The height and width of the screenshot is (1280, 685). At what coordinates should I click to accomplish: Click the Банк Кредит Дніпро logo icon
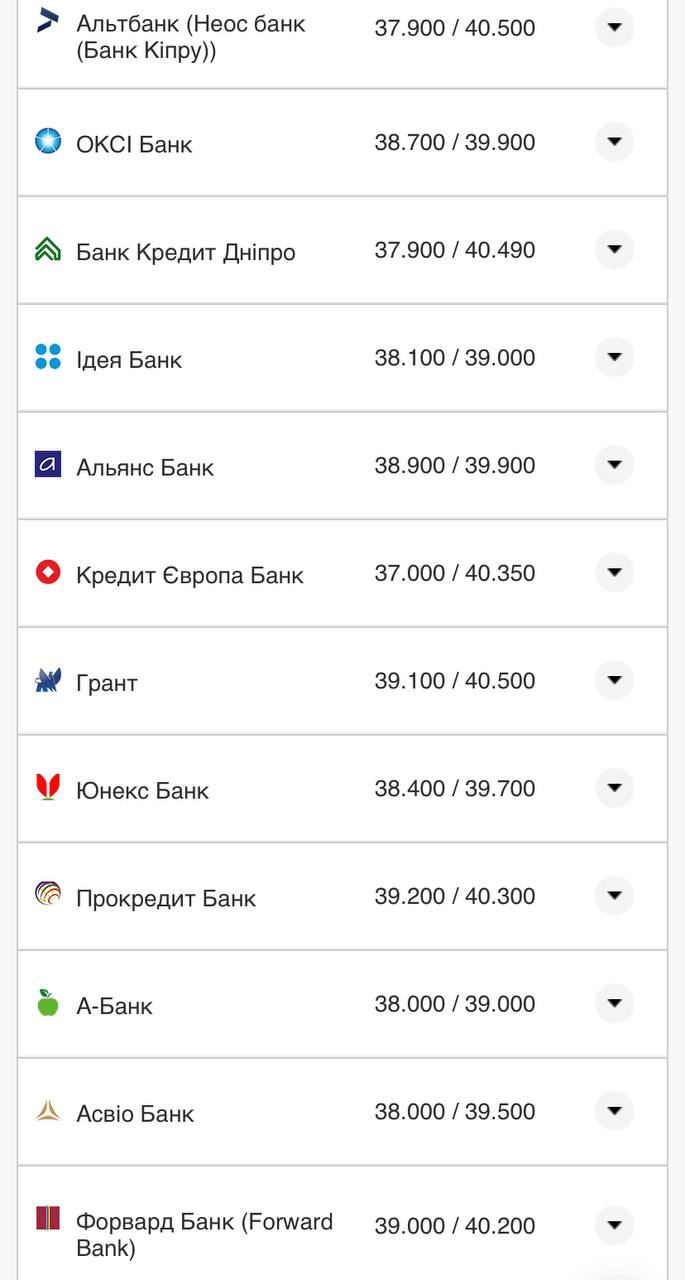48,249
